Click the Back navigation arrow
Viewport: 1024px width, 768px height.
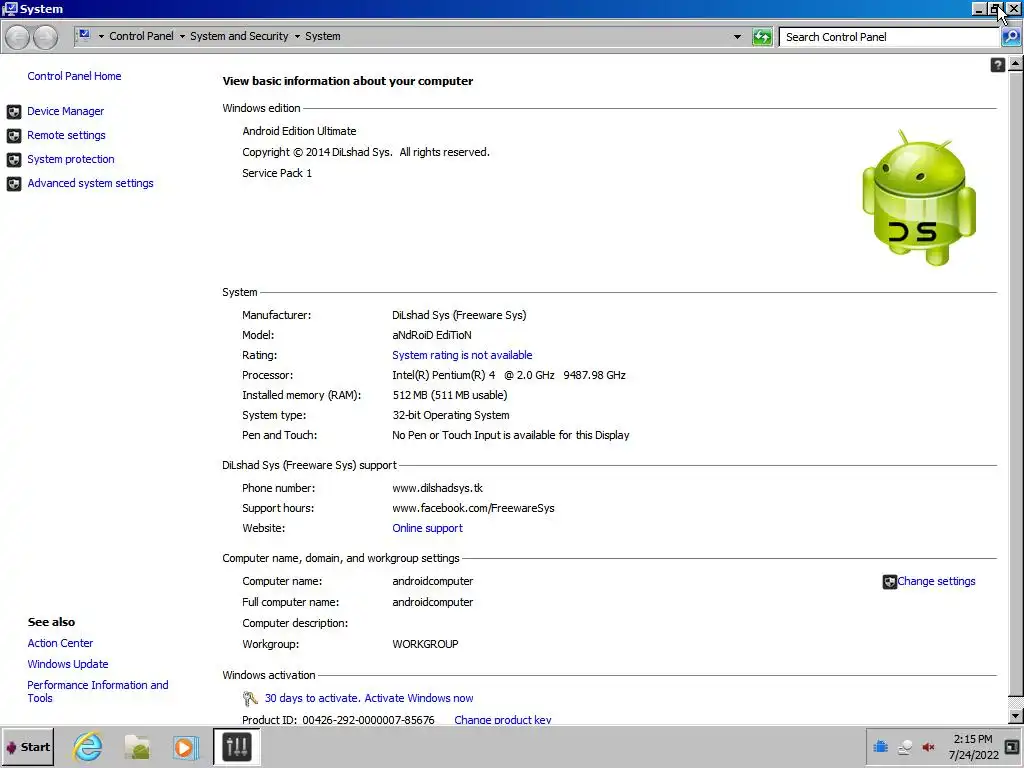coord(18,37)
